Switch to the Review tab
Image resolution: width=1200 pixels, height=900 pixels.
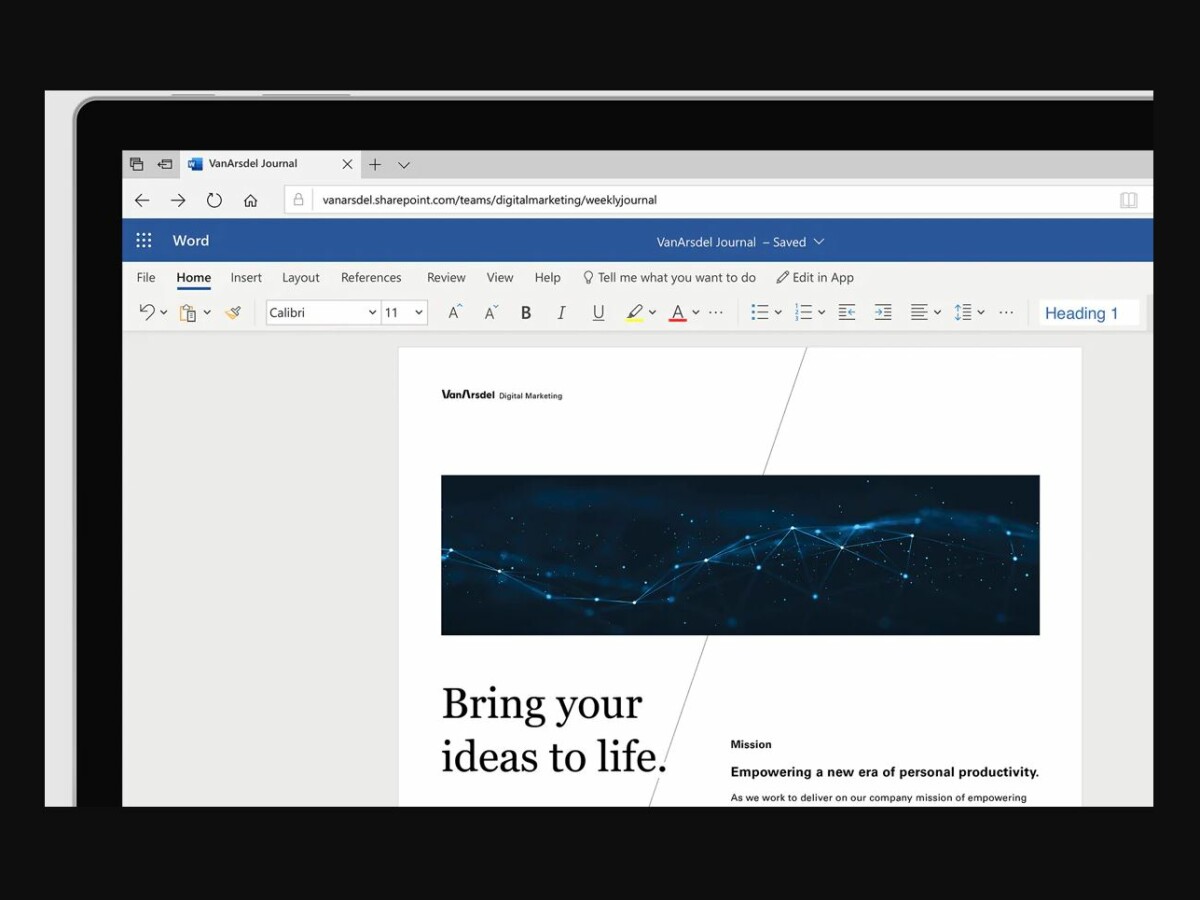coord(446,278)
